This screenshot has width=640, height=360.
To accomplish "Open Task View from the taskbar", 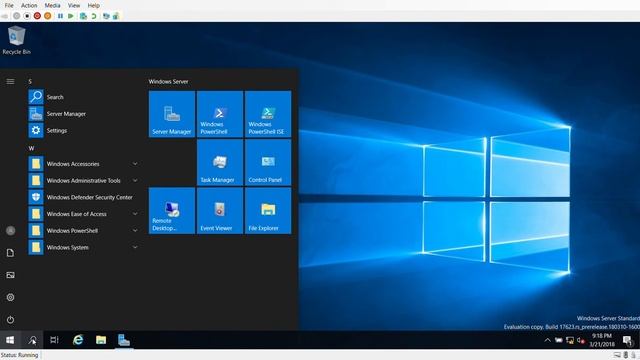I will point(54,340).
